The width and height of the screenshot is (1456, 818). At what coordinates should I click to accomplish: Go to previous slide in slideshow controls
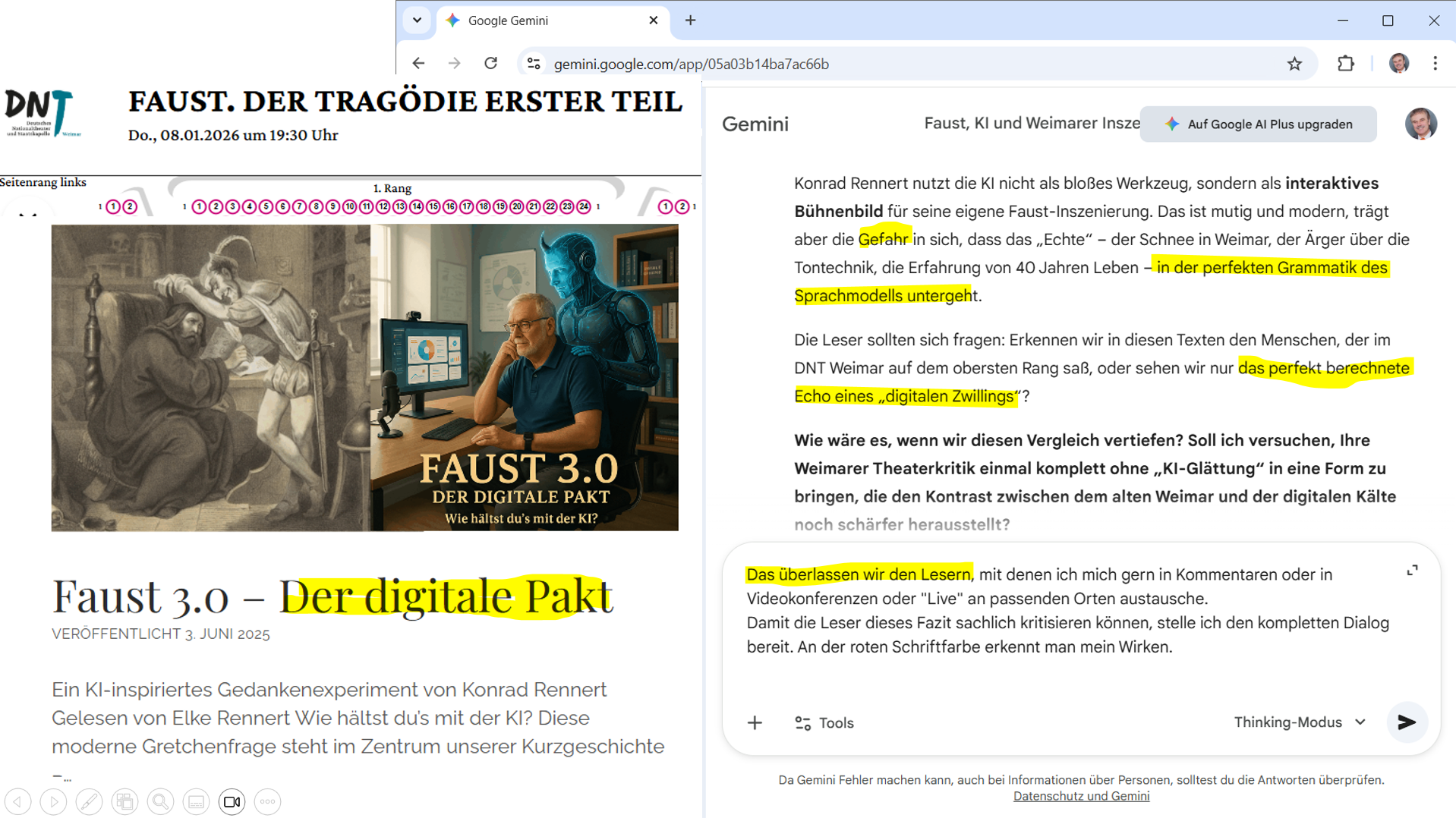pyautogui.click(x=17, y=801)
